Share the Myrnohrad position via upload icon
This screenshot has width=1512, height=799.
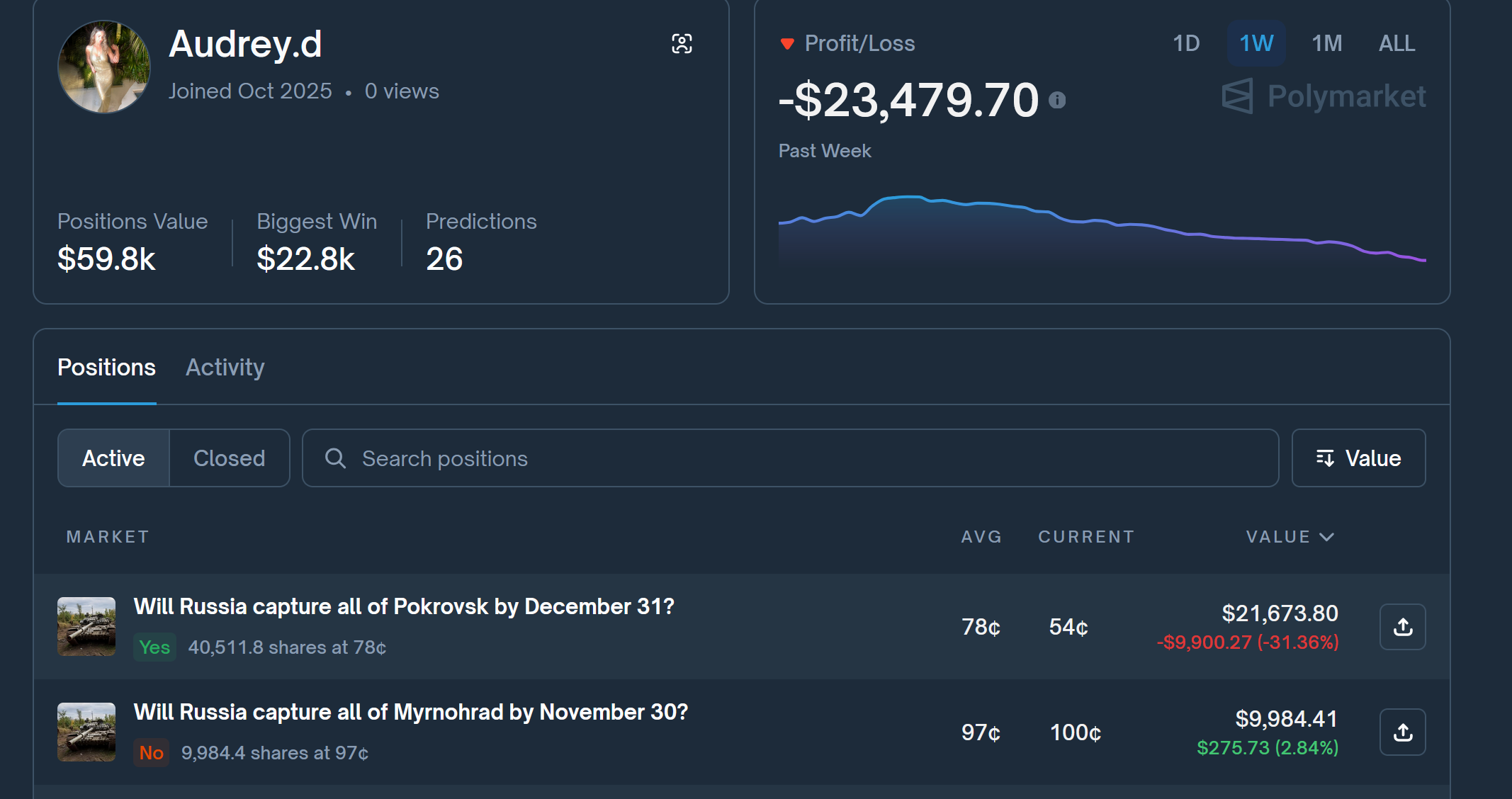[x=1402, y=732]
